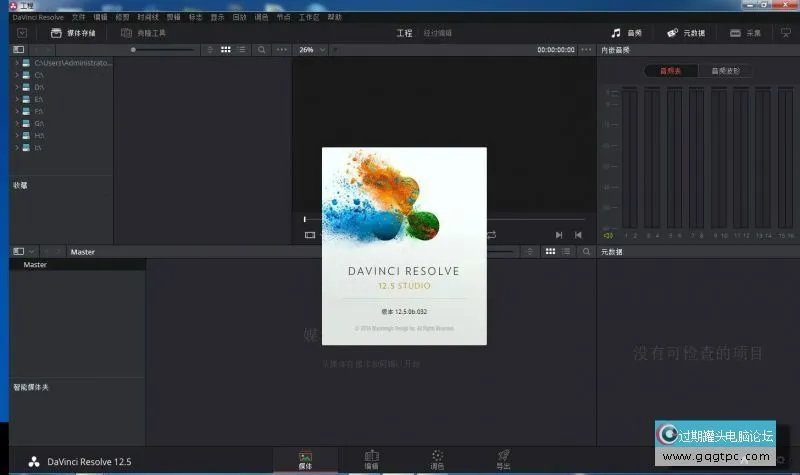Expand the C:\ drive tree node
800x475 pixels.
point(17,75)
